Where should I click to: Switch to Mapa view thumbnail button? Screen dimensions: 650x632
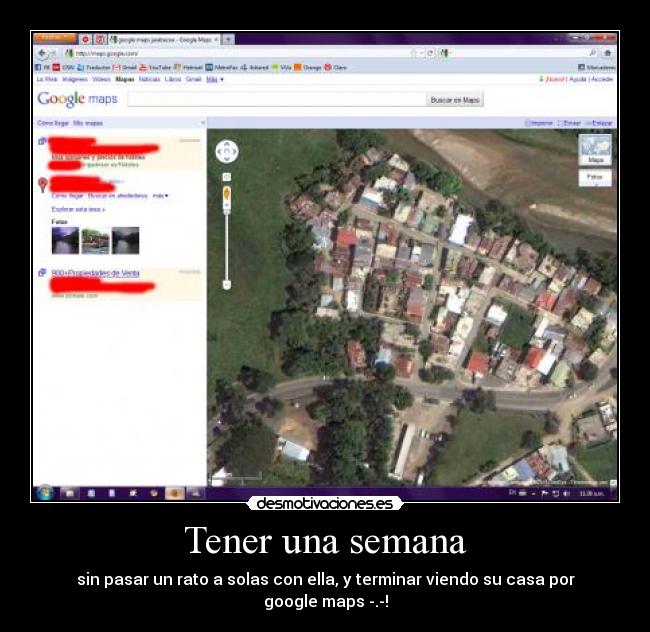595,150
